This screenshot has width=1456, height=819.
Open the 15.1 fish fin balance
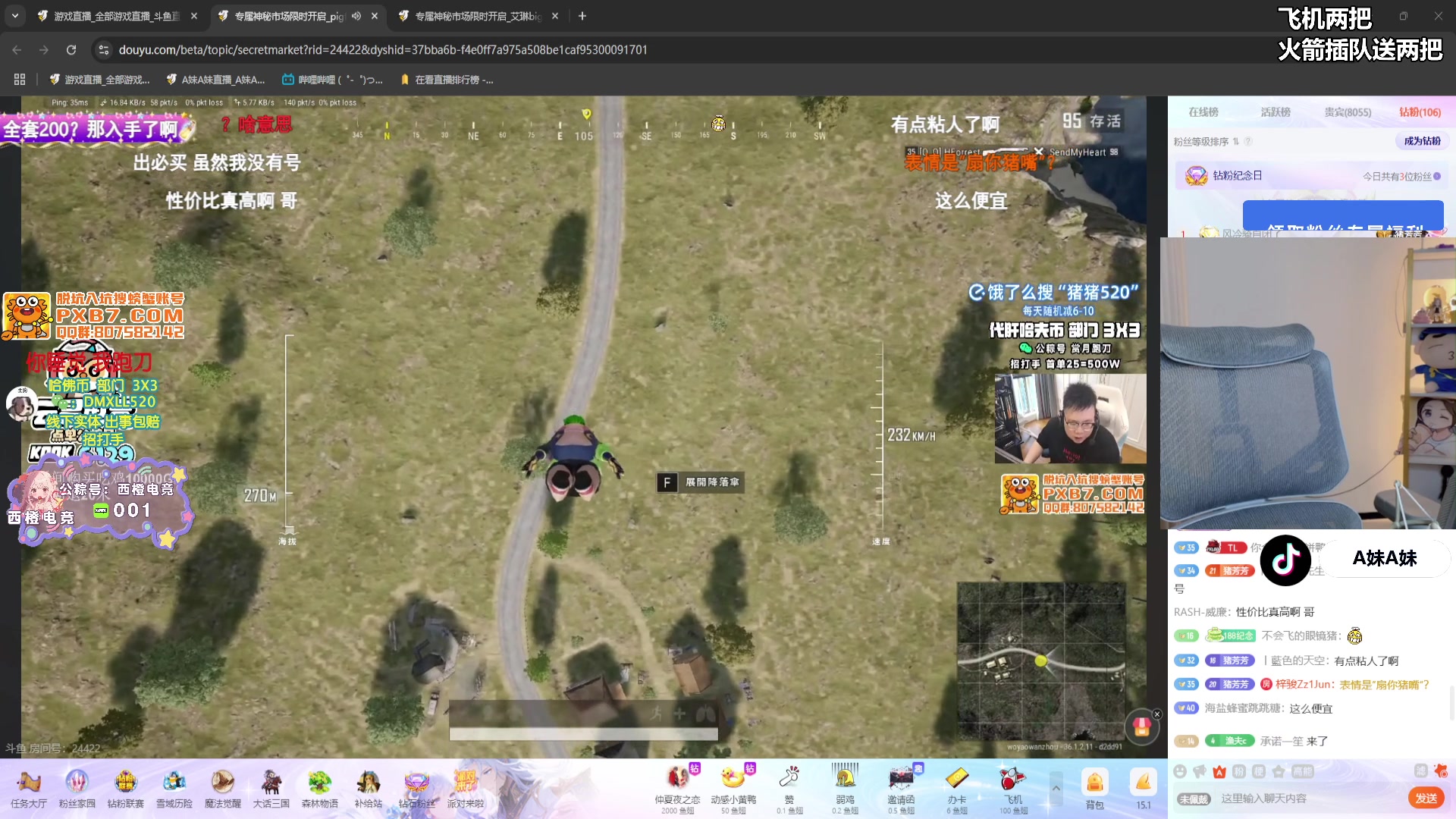coord(1143,789)
